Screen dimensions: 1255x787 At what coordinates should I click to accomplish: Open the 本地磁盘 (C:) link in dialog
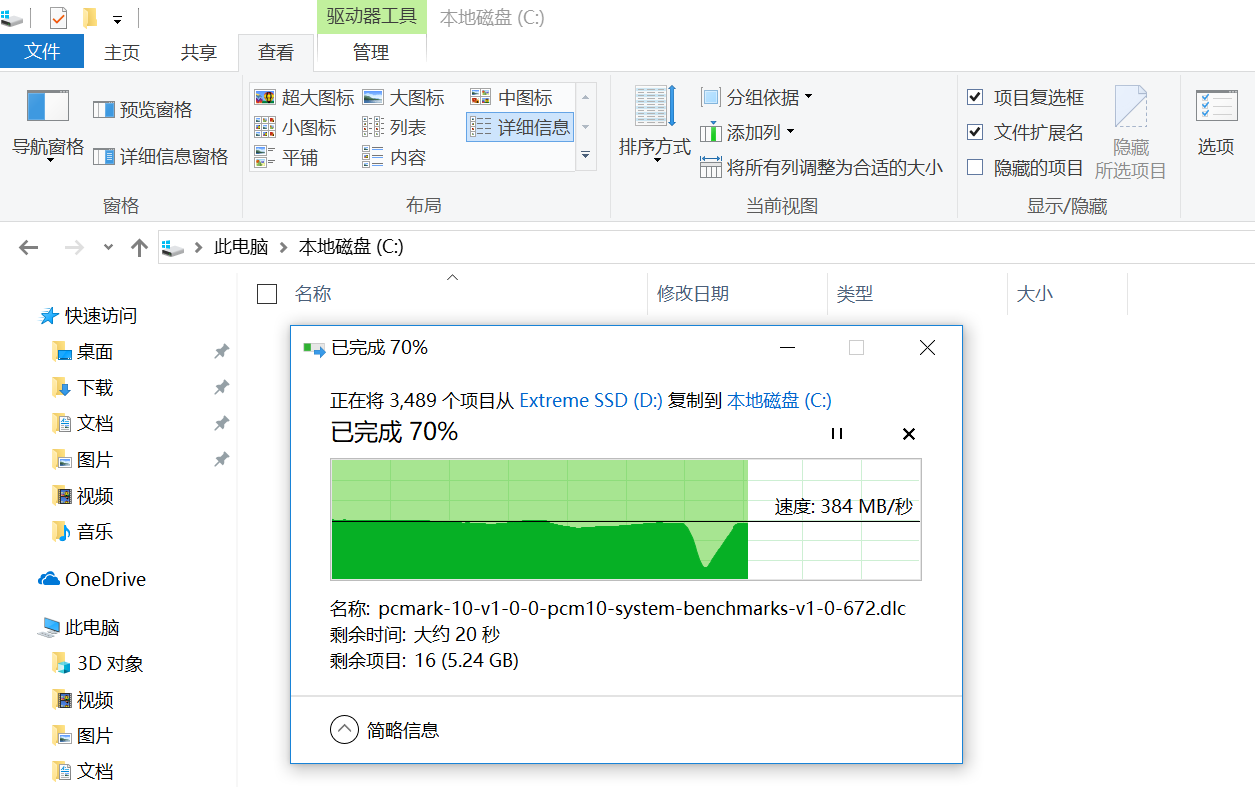(x=779, y=401)
